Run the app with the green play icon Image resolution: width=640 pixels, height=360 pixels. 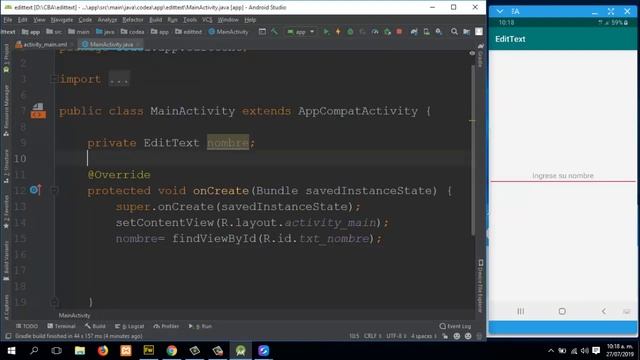click(326, 32)
